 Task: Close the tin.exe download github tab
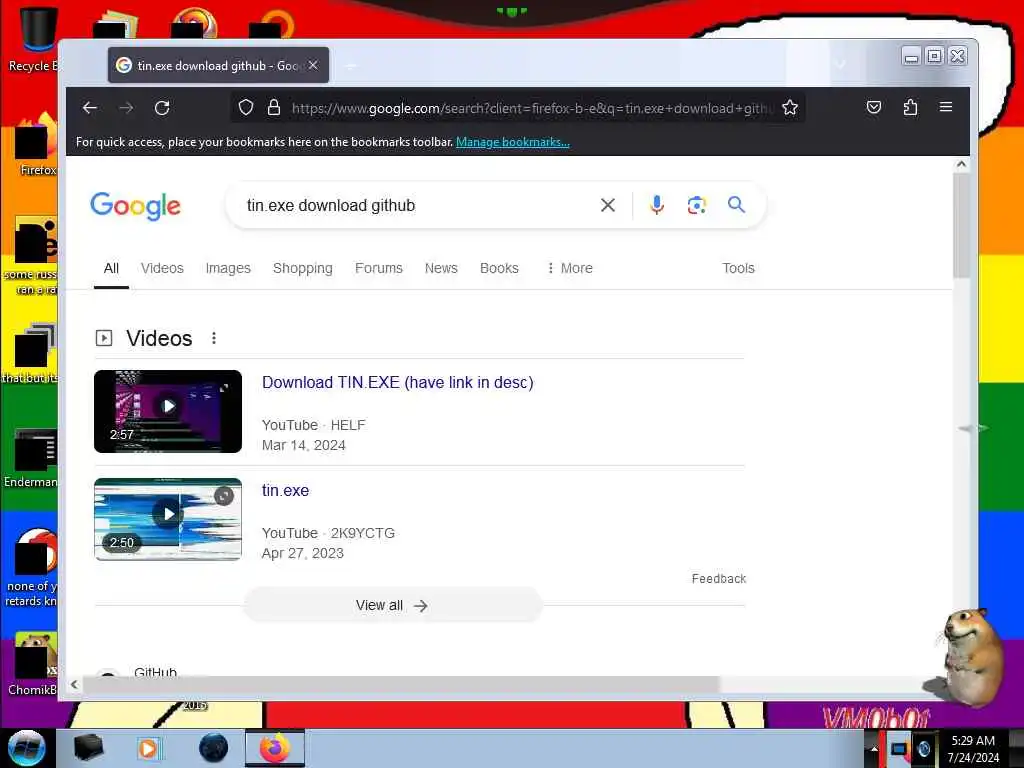point(313,65)
